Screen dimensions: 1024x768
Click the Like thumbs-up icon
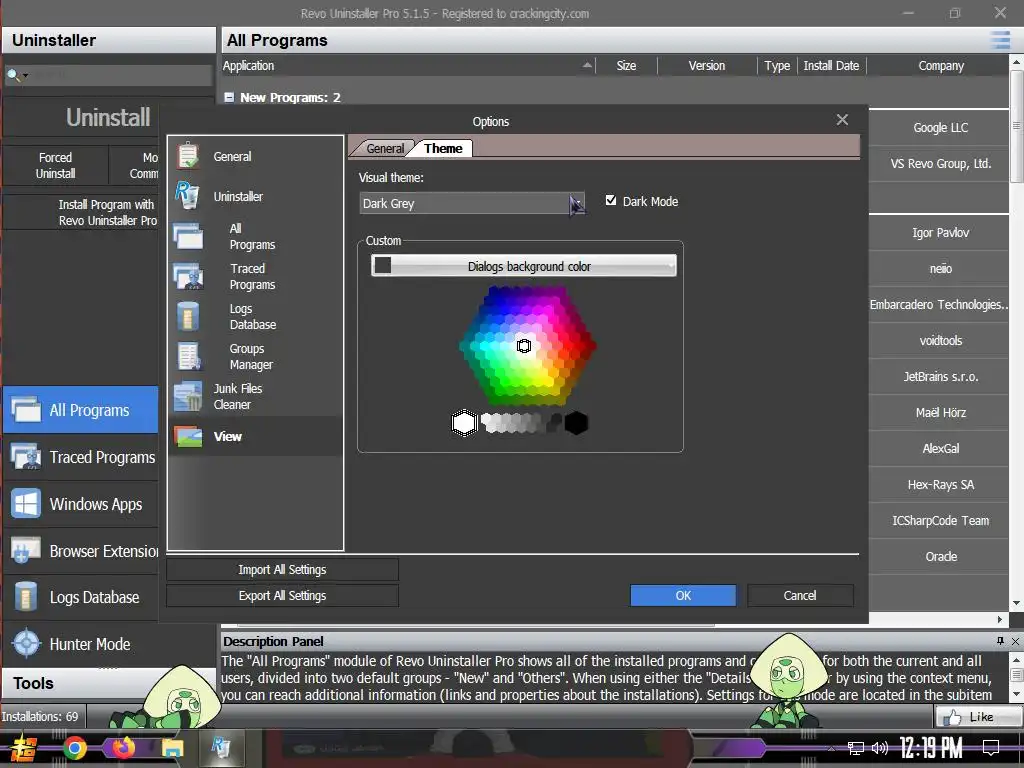952,717
